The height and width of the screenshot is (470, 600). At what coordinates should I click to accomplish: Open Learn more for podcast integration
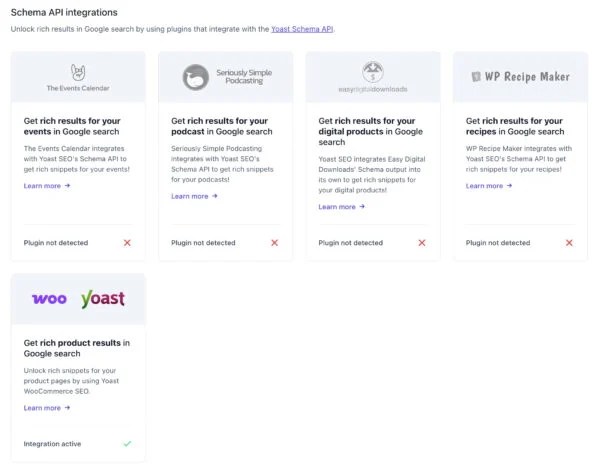point(194,196)
